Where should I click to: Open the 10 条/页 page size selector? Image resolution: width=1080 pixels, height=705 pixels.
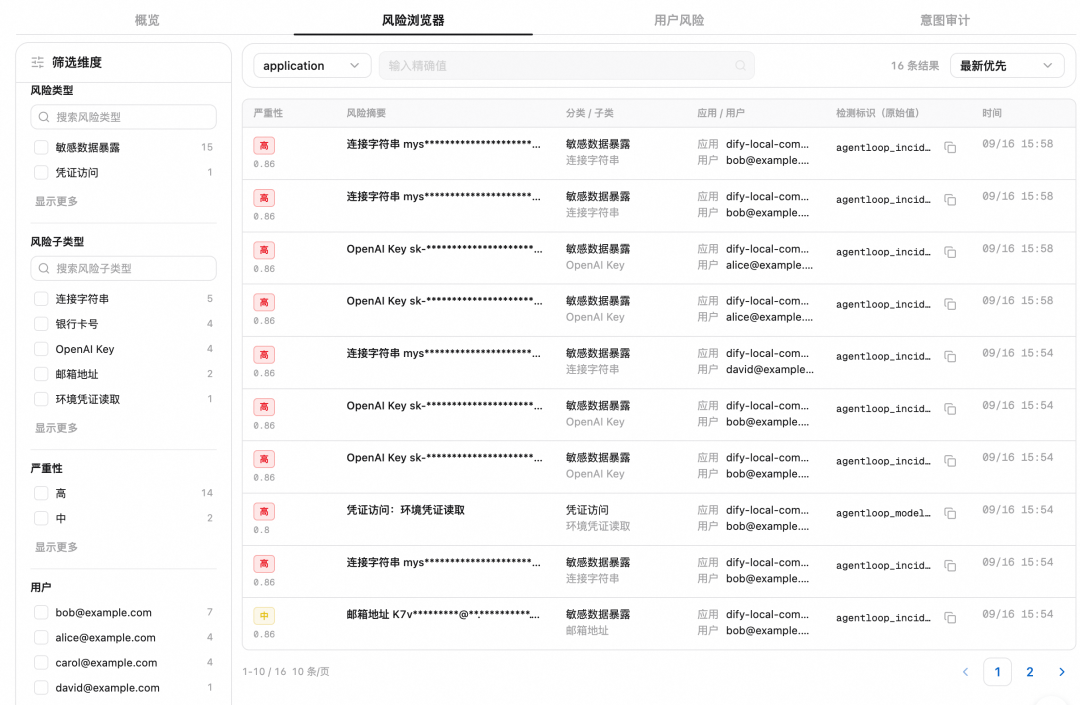pos(311,672)
